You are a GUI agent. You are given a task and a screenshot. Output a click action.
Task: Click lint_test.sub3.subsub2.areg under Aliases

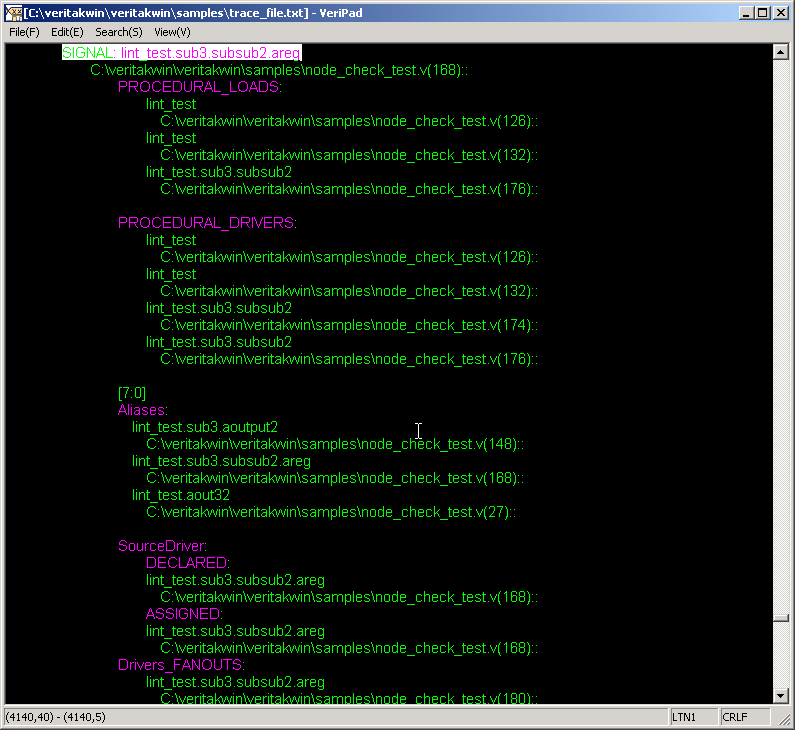[222, 461]
